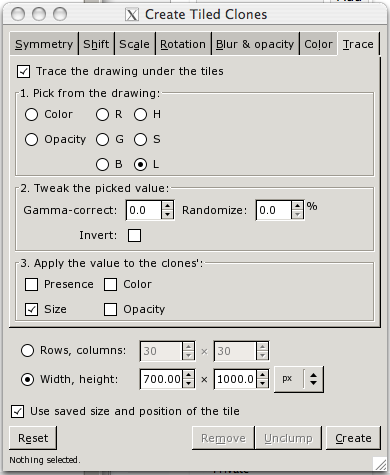Enable the Invert checkbox
390x475 pixels.
(x=134, y=235)
